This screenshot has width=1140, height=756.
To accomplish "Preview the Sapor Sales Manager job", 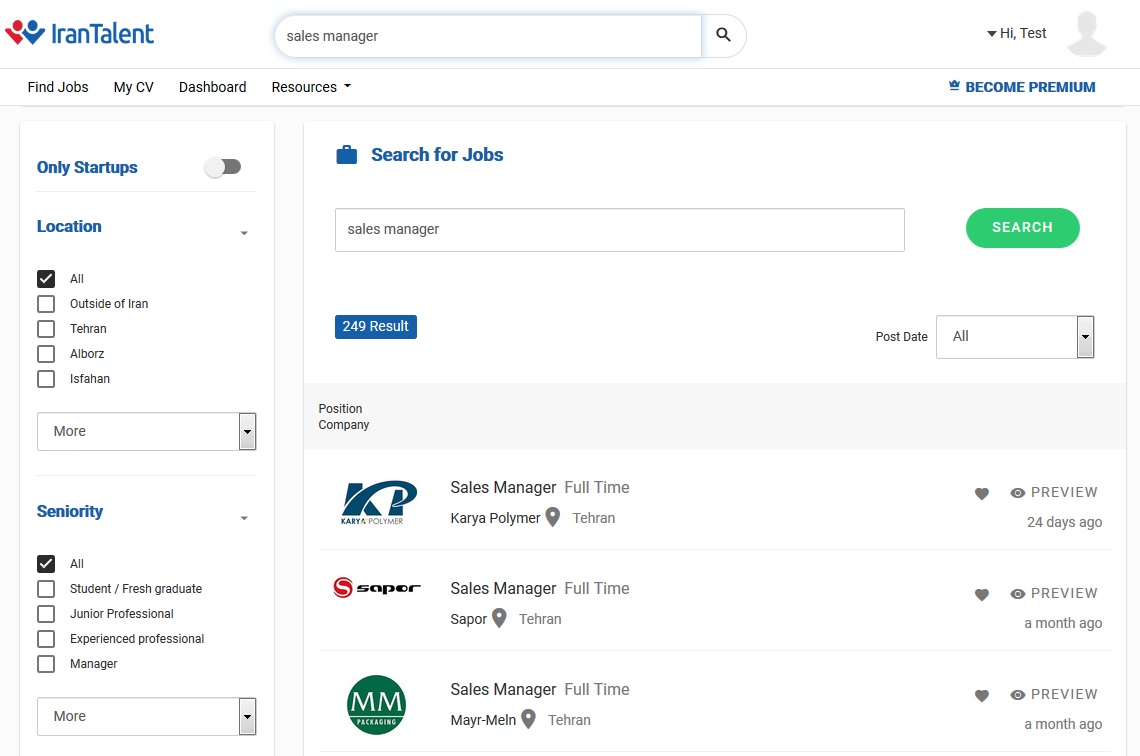I will coord(1054,594).
